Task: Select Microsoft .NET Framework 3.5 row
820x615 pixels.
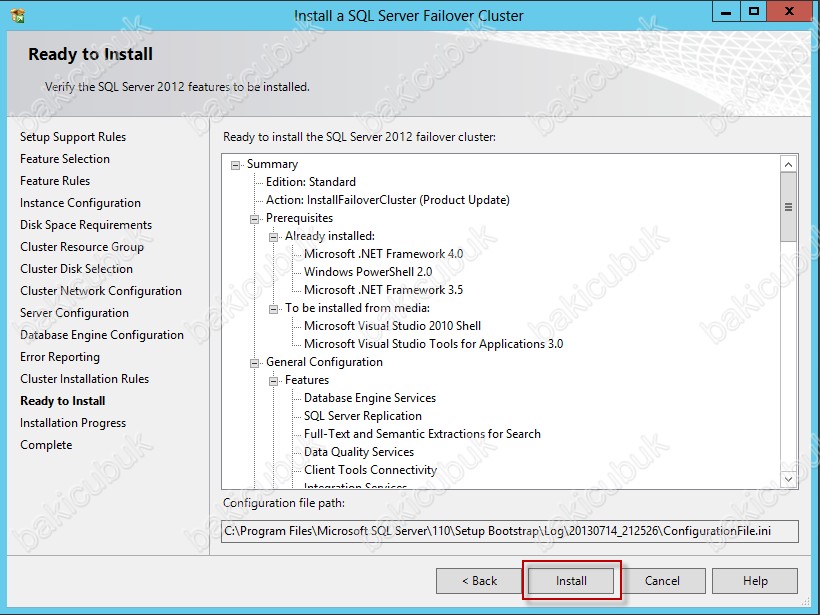Action: (383, 290)
